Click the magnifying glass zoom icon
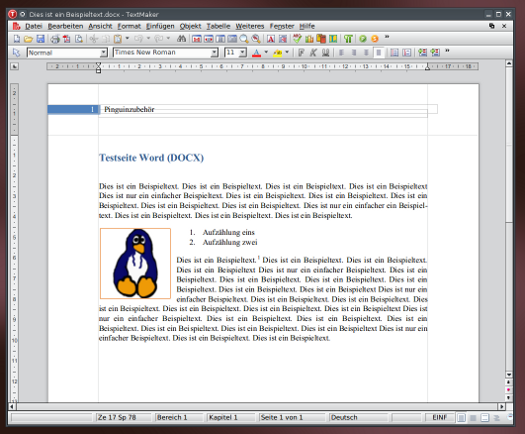Screen dimensions: 525x434 (x=244, y=39)
